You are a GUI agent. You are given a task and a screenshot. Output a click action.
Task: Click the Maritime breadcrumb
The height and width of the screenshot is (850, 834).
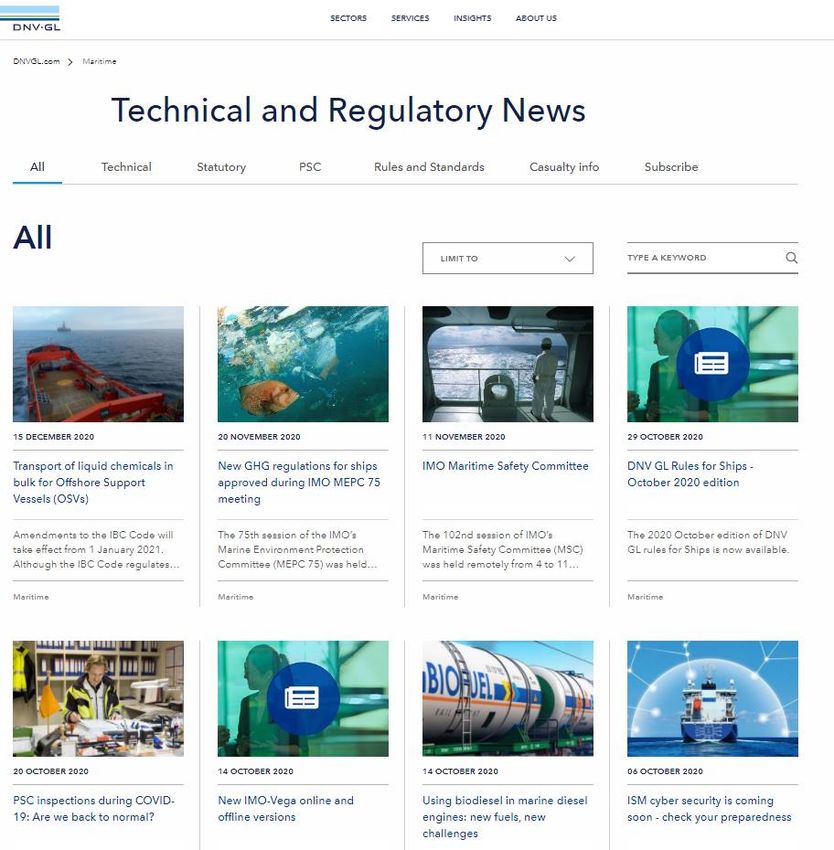coord(99,61)
